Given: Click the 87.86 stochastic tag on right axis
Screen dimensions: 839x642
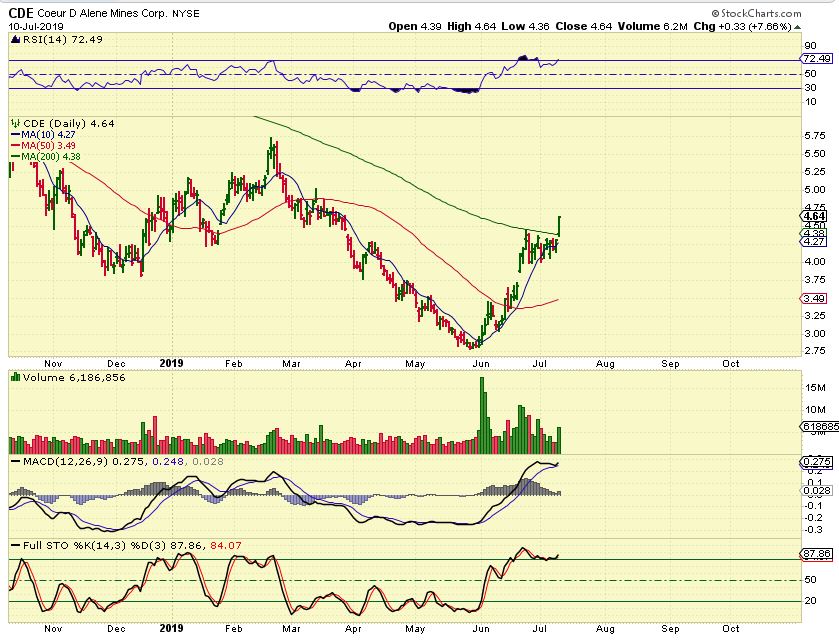Looking at the screenshot, I should (x=817, y=554).
